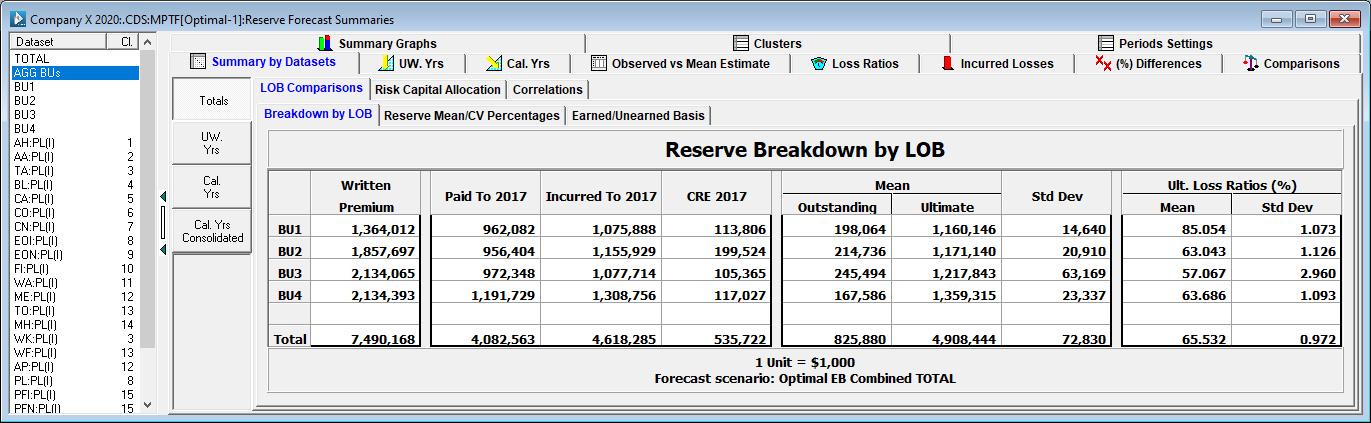Select FI:PL(I) dataset row
The height and width of the screenshot is (423, 1371).
75,269
